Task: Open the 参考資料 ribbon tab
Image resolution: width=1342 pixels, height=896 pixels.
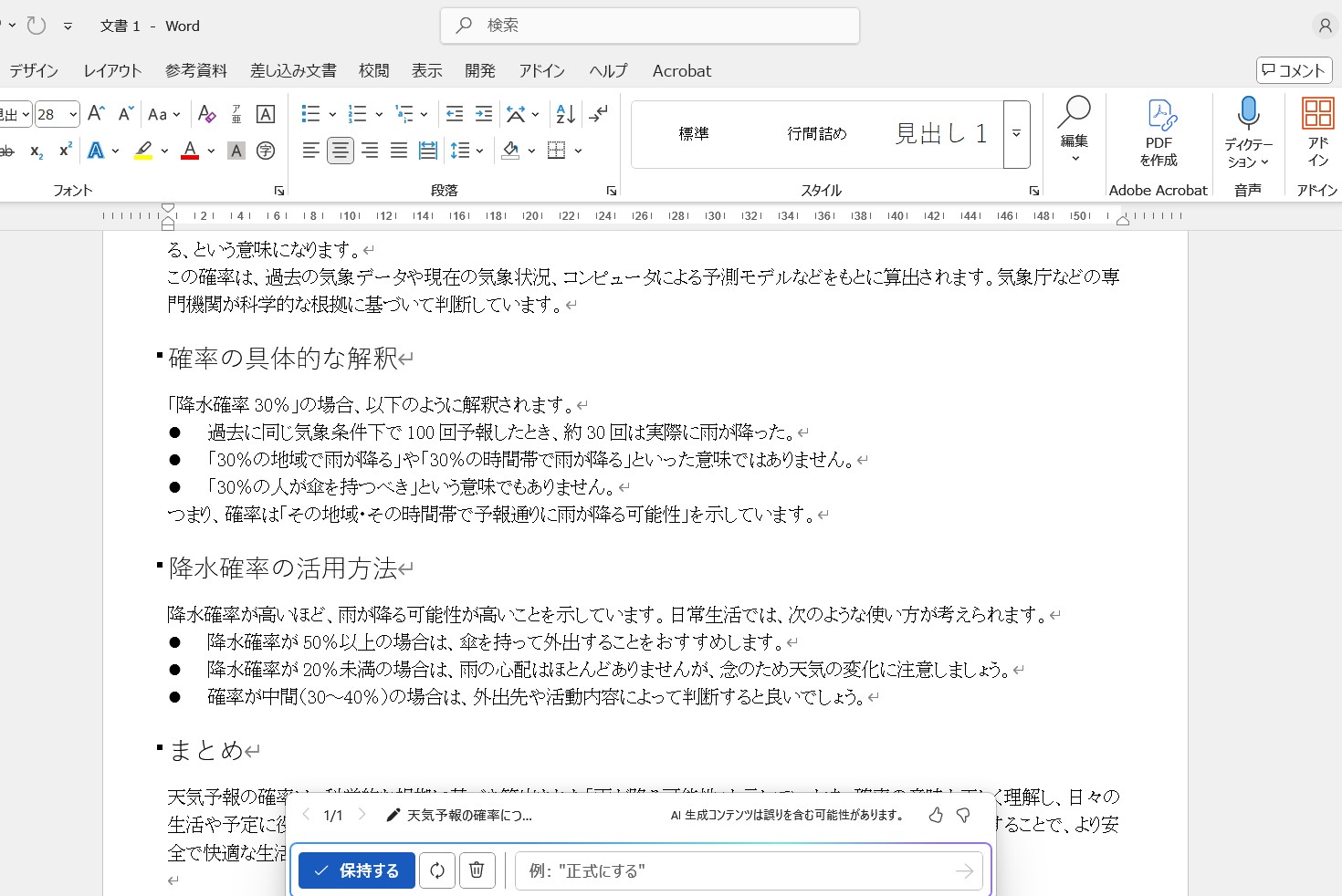Action: (195, 70)
